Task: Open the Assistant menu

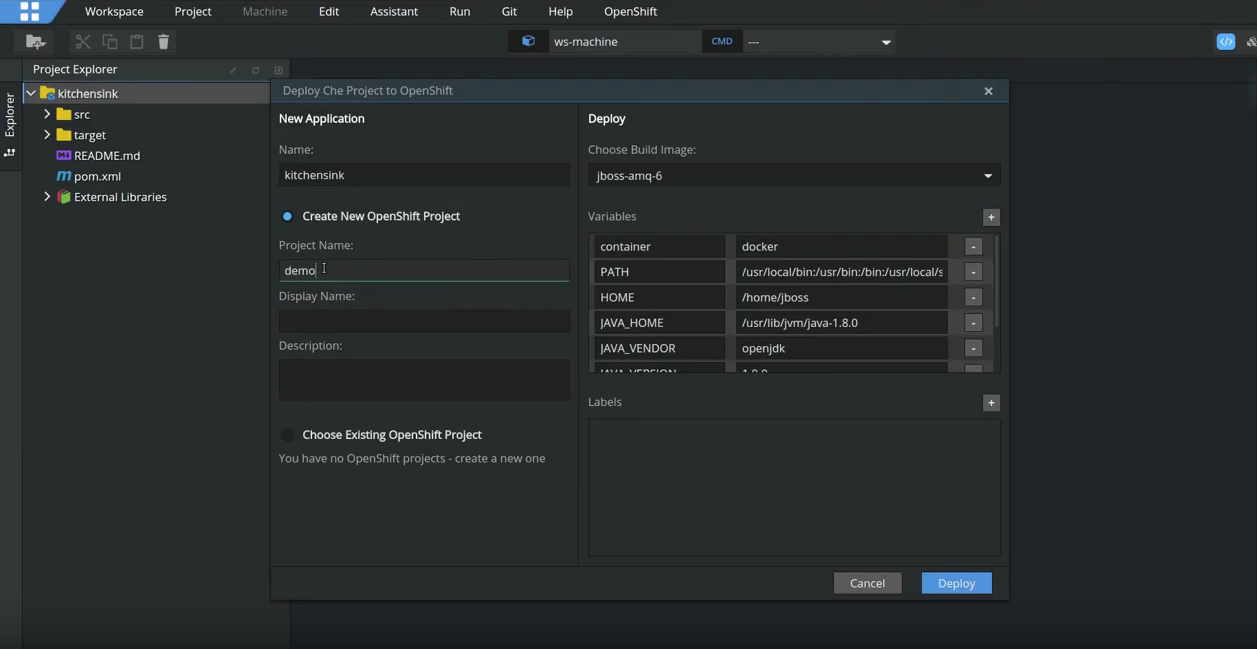Action: (x=394, y=11)
